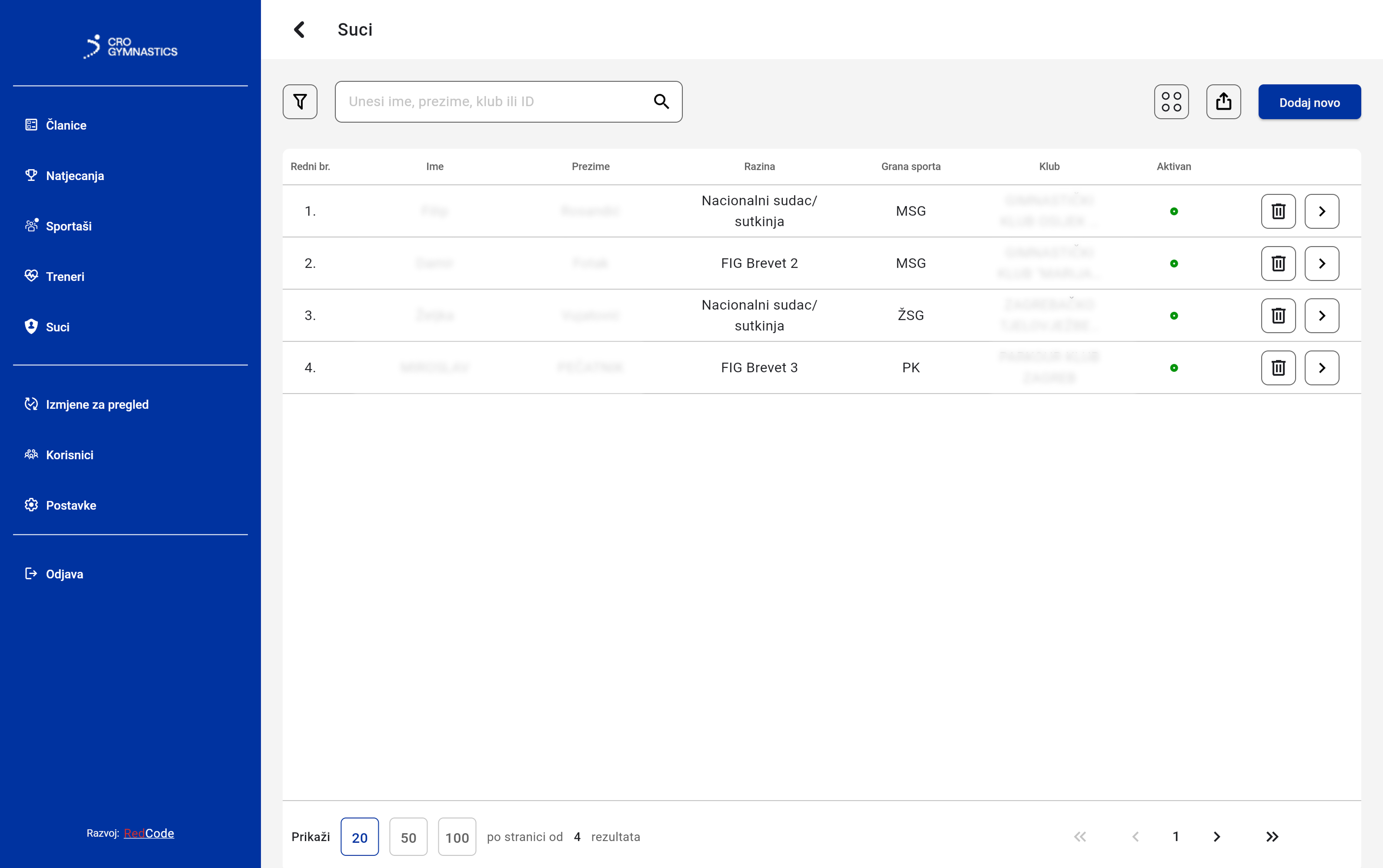The width and height of the screenshot is (1383, 868).
Task: Open details of row 3 judge
Action: tap(1322, 316)
